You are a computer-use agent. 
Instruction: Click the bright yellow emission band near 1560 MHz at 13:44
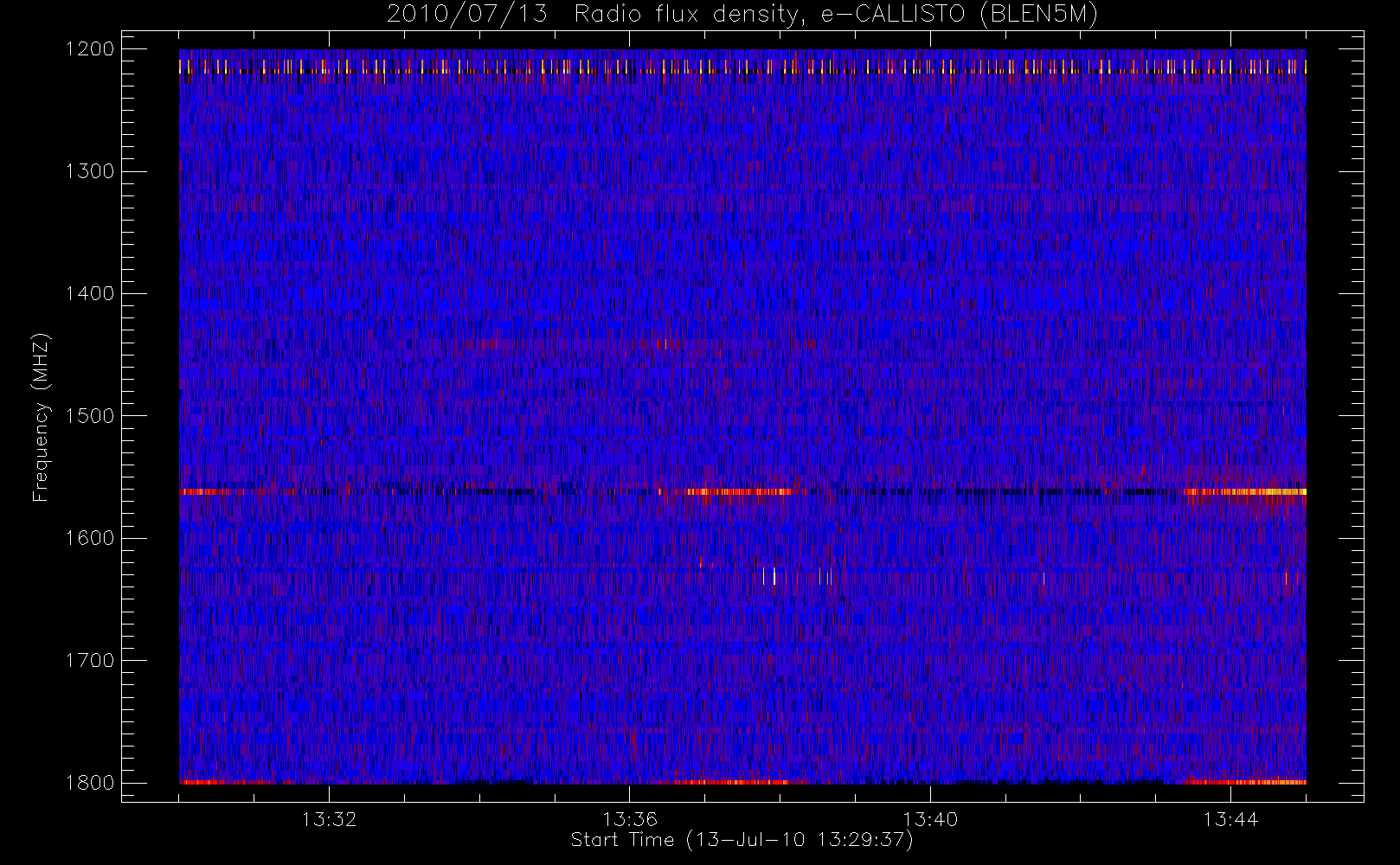point(1244,491)
